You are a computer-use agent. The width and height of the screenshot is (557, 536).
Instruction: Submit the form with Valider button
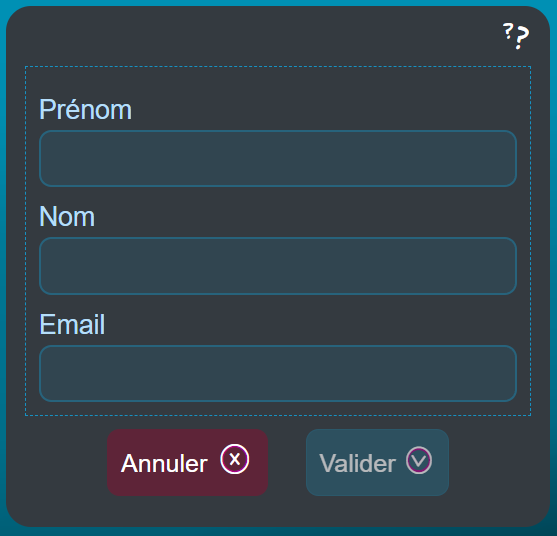[x=377, y=462]
